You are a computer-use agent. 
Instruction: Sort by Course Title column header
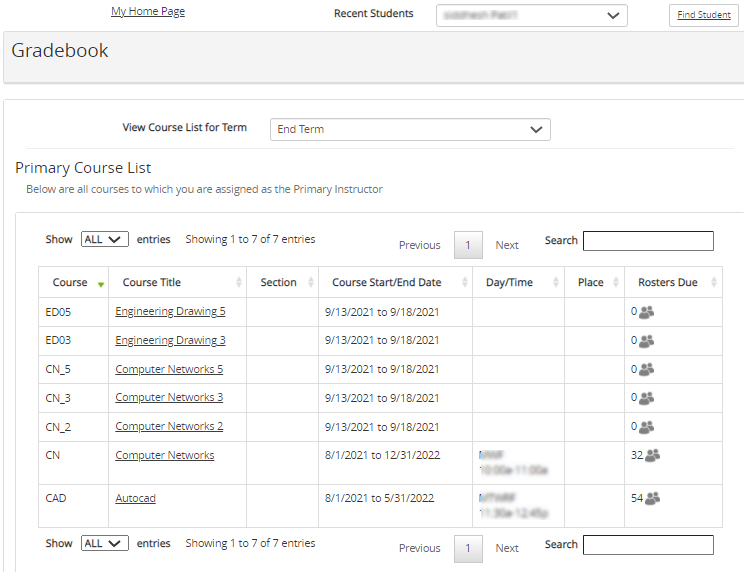click(152, 283)
